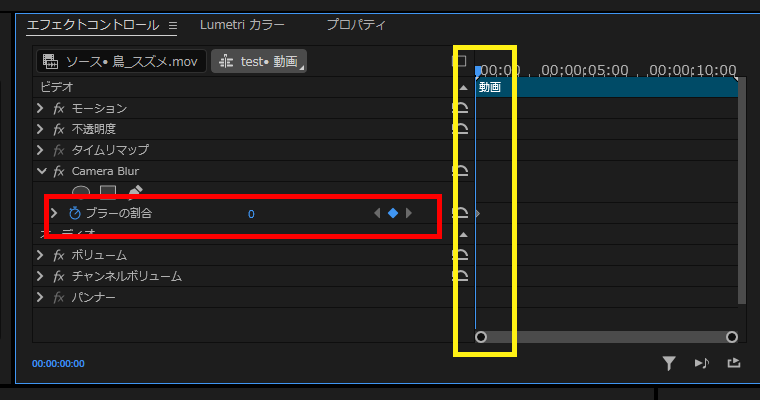This screenshot has height=400, width=760.
Task: Click the play audio only icon
Action: point(701,363)
